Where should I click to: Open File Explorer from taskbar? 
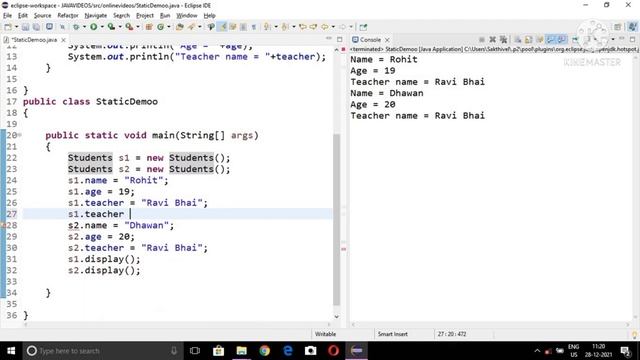pyautogui.click(x=242, y=351)
